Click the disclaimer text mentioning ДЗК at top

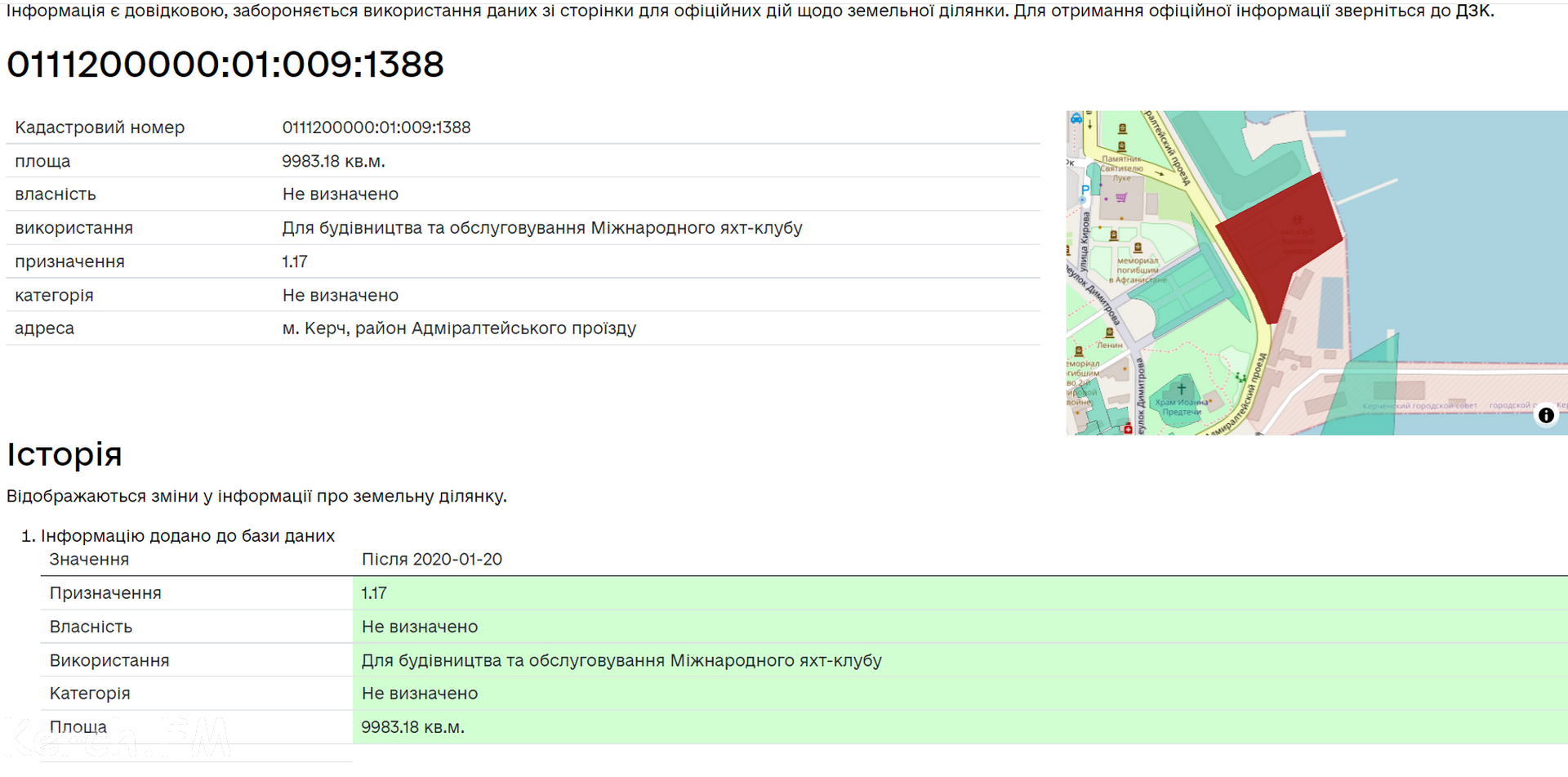[751, 11]
